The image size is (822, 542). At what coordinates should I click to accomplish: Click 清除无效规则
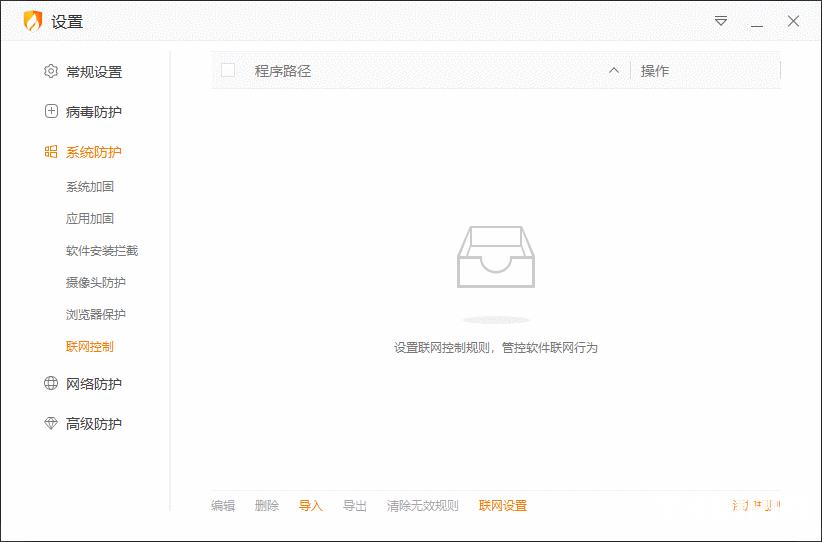(423, 506)
